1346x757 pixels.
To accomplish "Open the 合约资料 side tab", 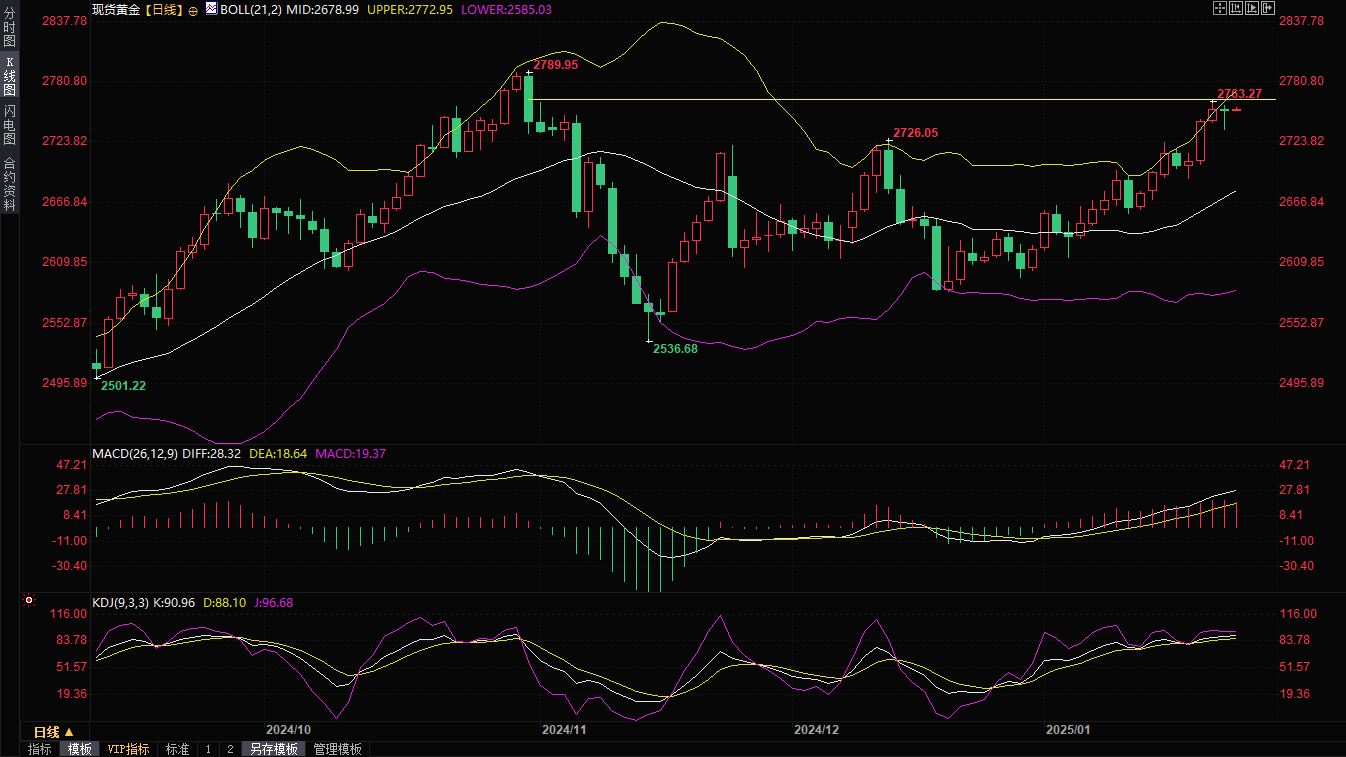I will [x=9, y=183].
